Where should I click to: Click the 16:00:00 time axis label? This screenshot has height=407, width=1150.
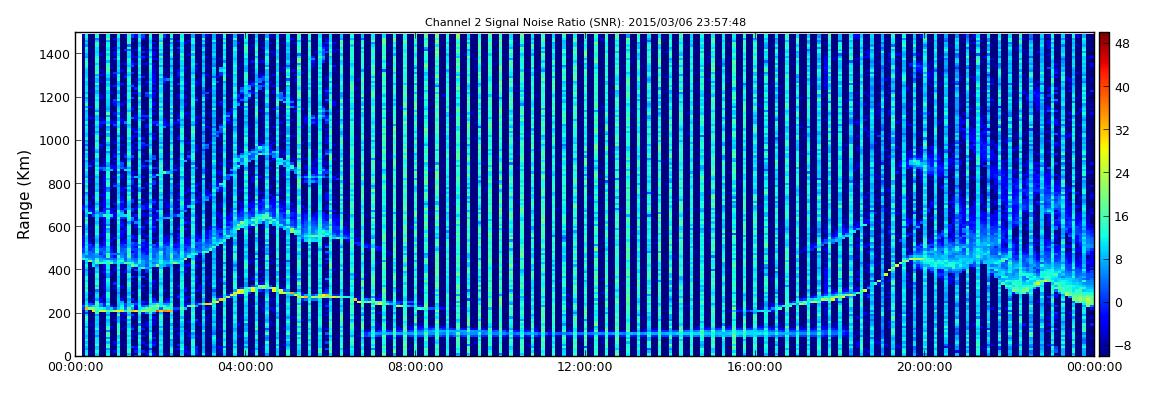click(x=755, y=368)
